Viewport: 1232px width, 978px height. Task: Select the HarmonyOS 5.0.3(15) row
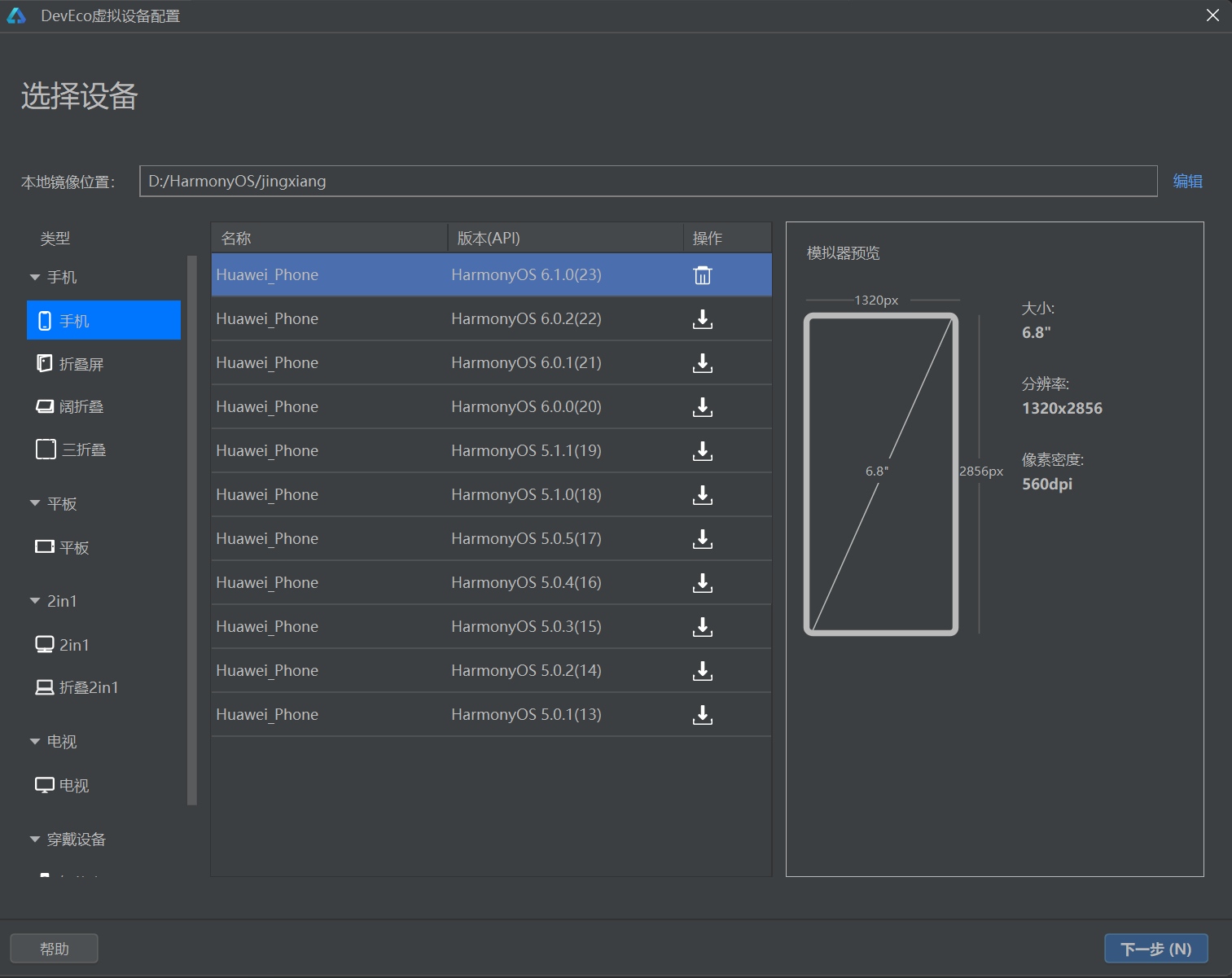point(492,627)
